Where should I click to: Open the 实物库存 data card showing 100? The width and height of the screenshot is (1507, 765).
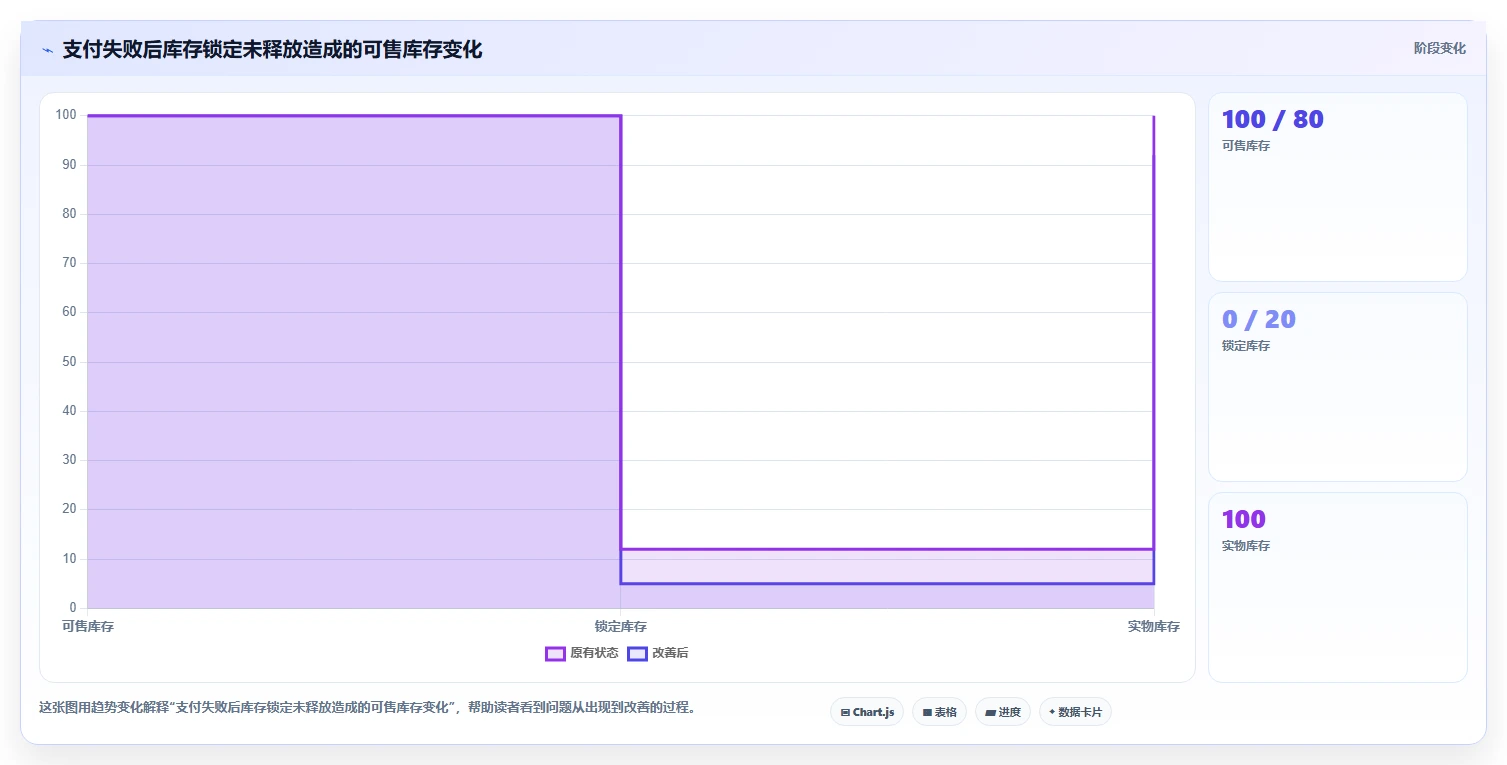coord(1338,587)
